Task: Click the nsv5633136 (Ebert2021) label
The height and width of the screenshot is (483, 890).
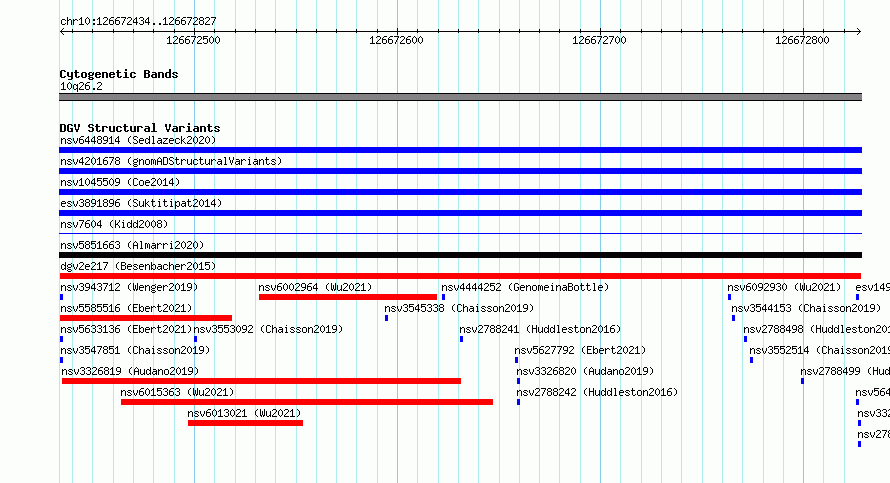Action: tap(126, 329)
